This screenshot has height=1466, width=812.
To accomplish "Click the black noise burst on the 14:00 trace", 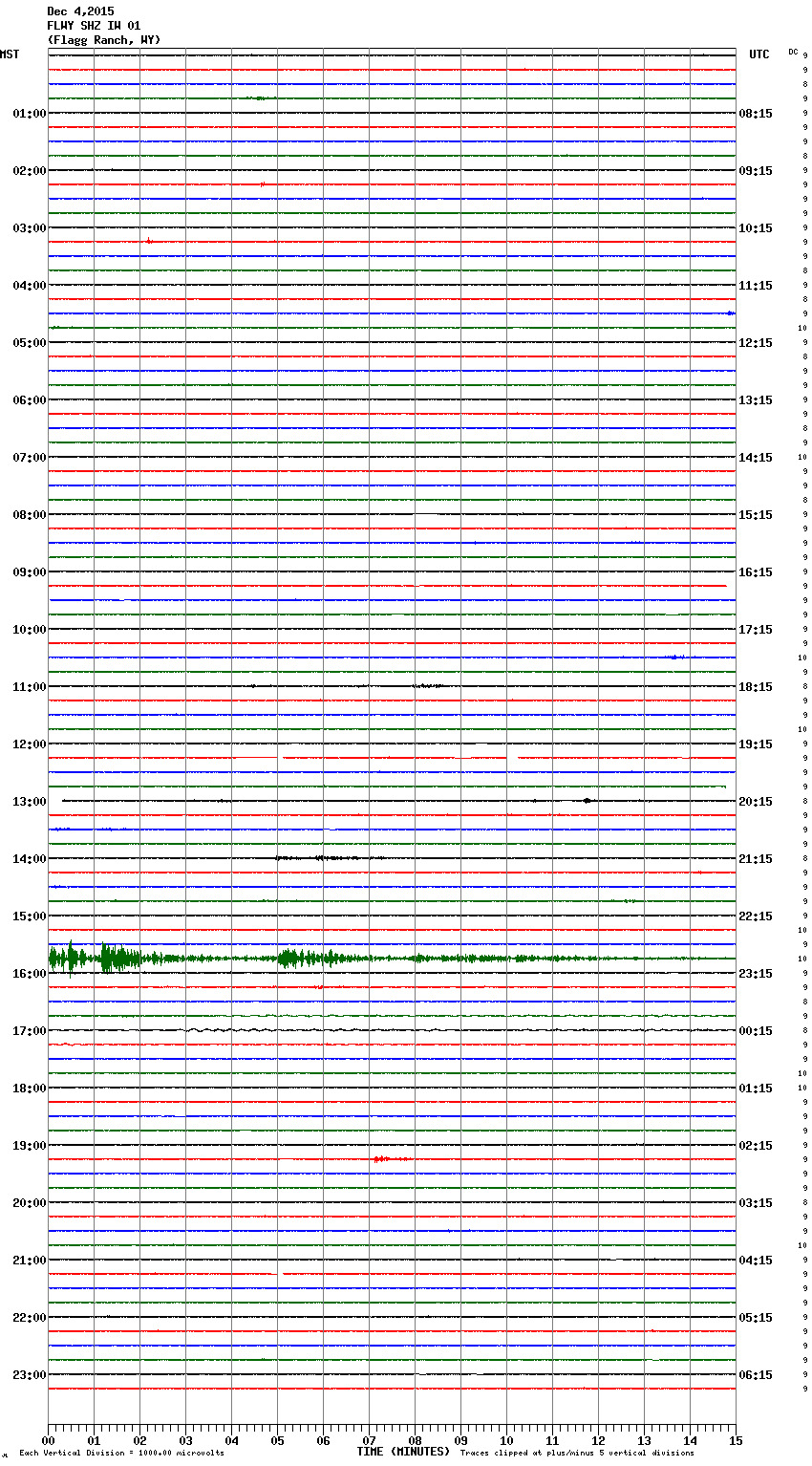I will tap(330, 858).
